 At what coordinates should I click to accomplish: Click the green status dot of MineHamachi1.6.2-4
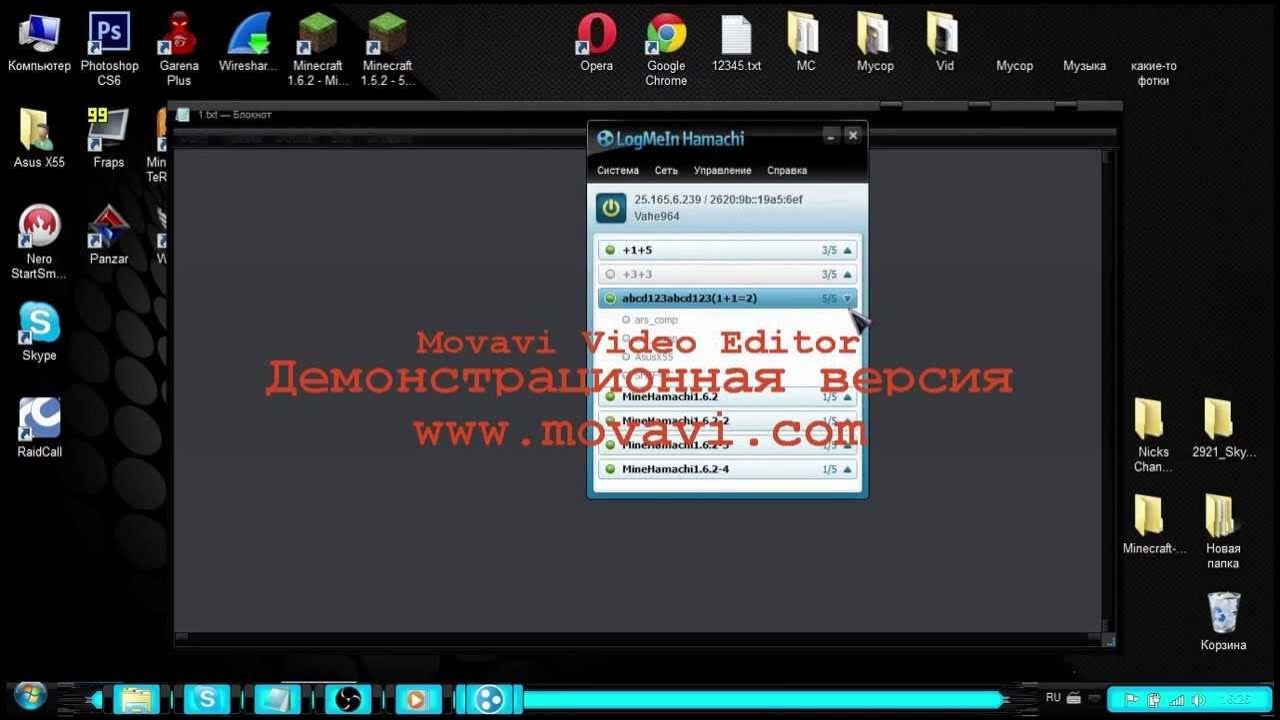coord(610,469)
